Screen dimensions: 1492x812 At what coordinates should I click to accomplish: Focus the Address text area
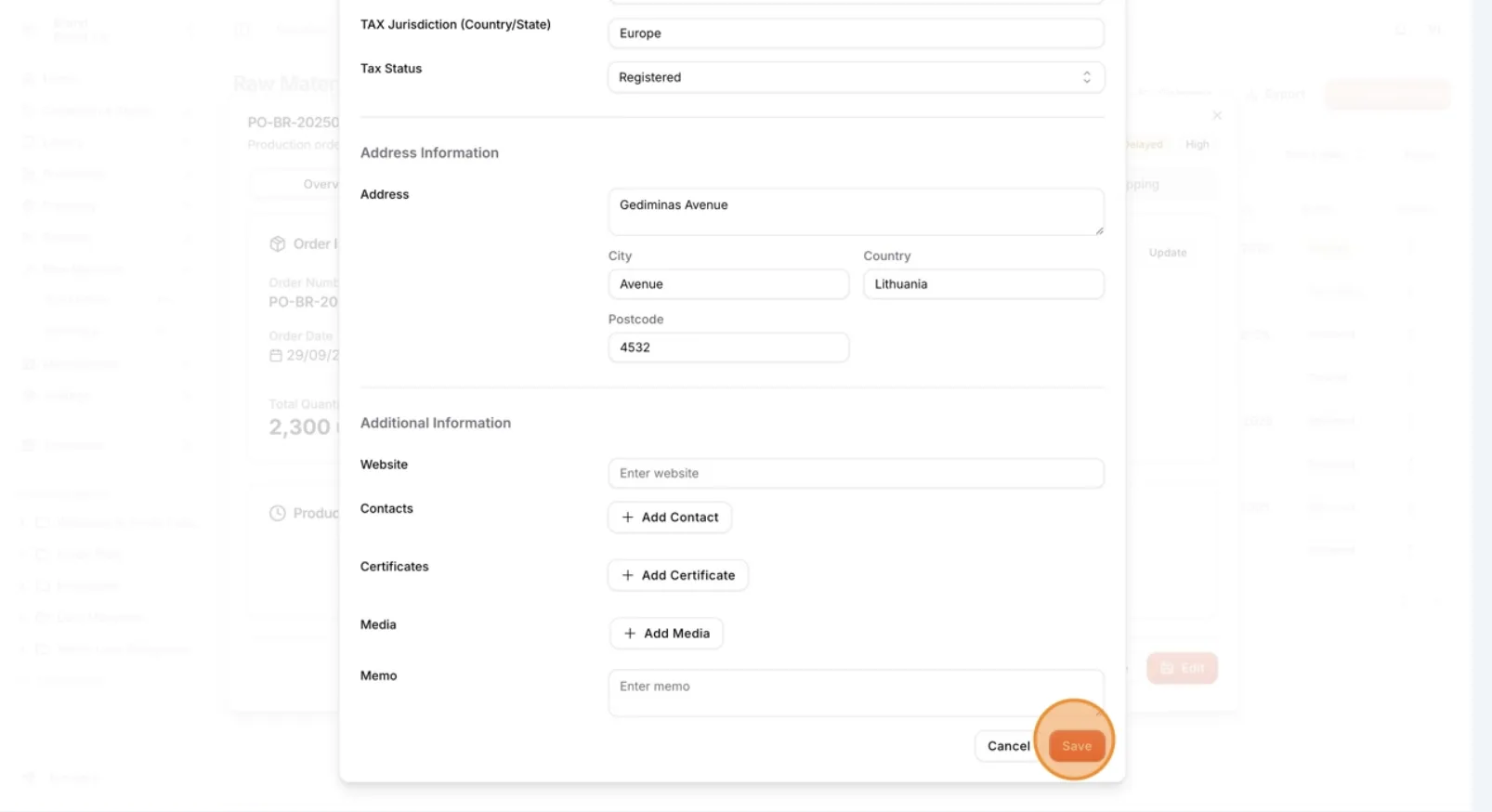tap(856, 212)
